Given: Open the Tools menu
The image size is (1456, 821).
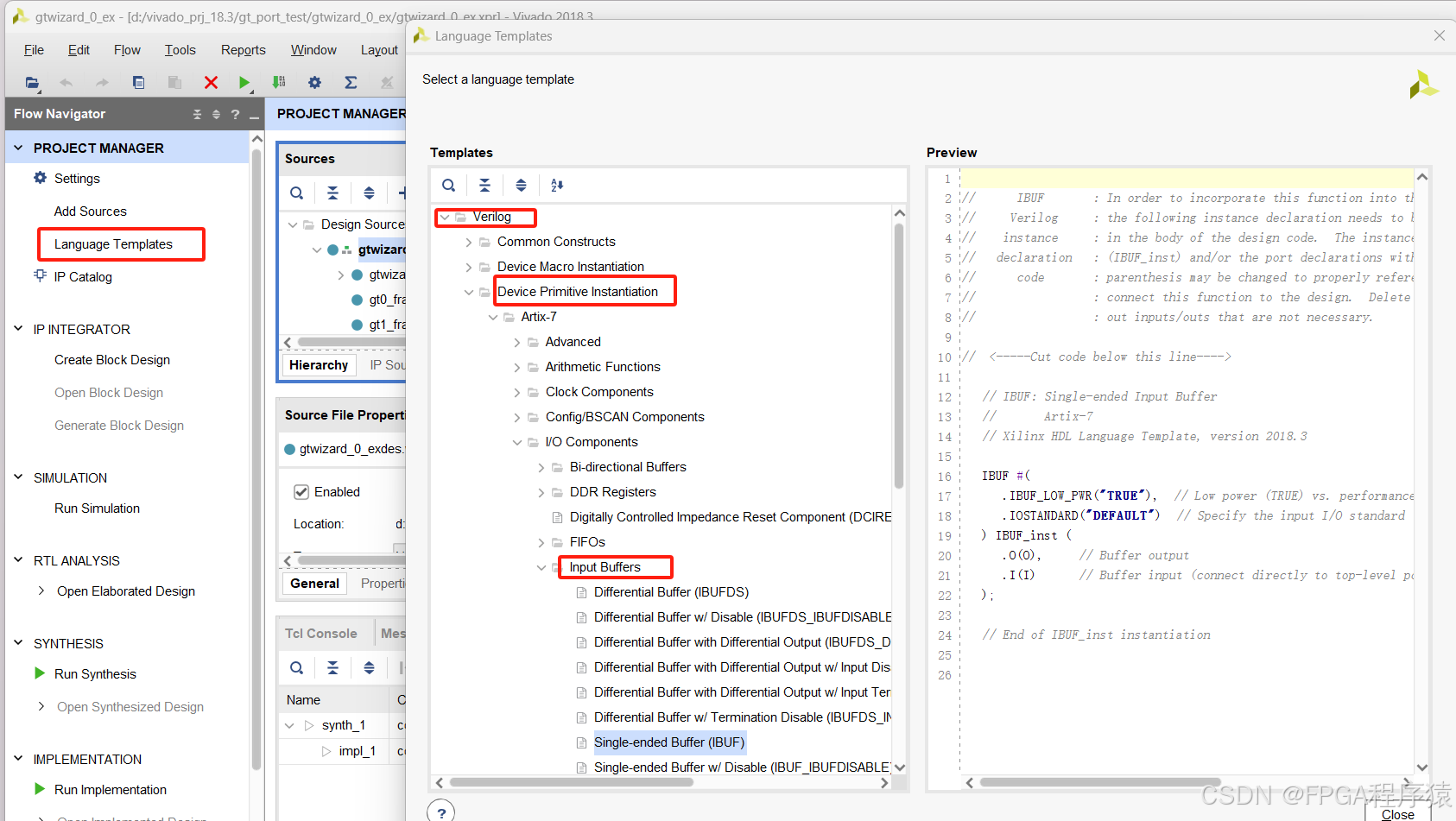Looking at the screenshot, I should 180,50.
